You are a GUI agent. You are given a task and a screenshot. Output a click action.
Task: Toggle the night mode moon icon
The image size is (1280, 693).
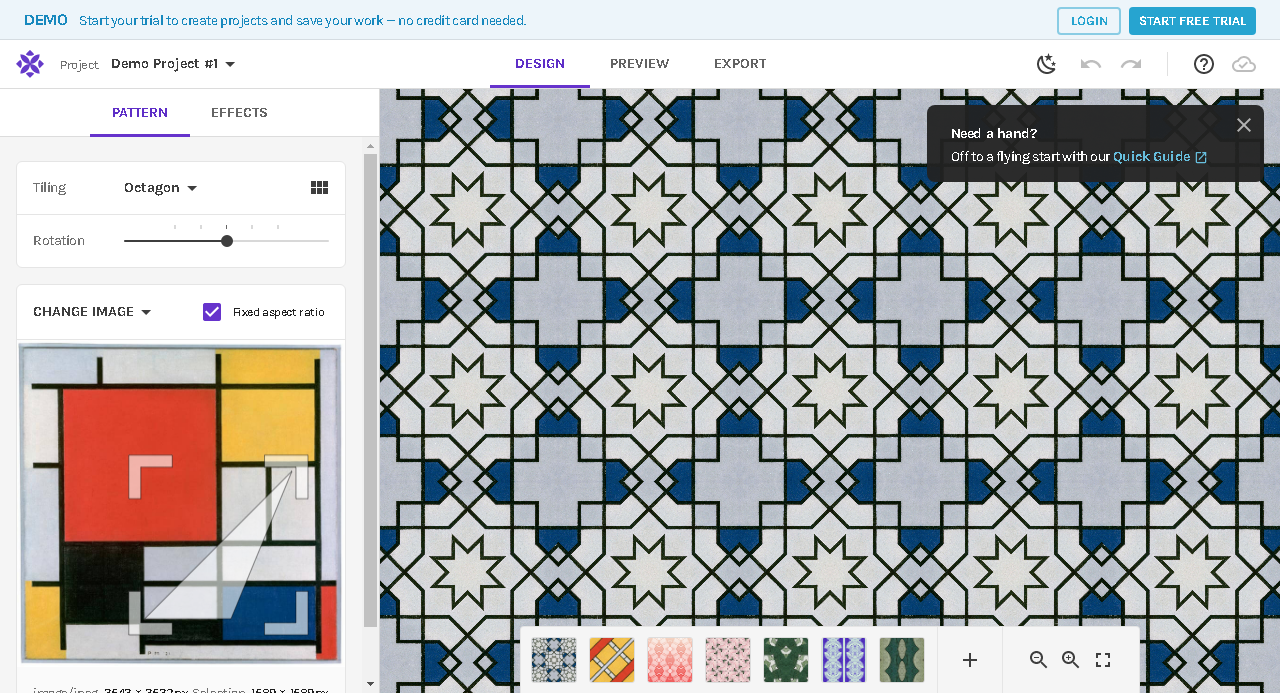[x=1046, y=64]
